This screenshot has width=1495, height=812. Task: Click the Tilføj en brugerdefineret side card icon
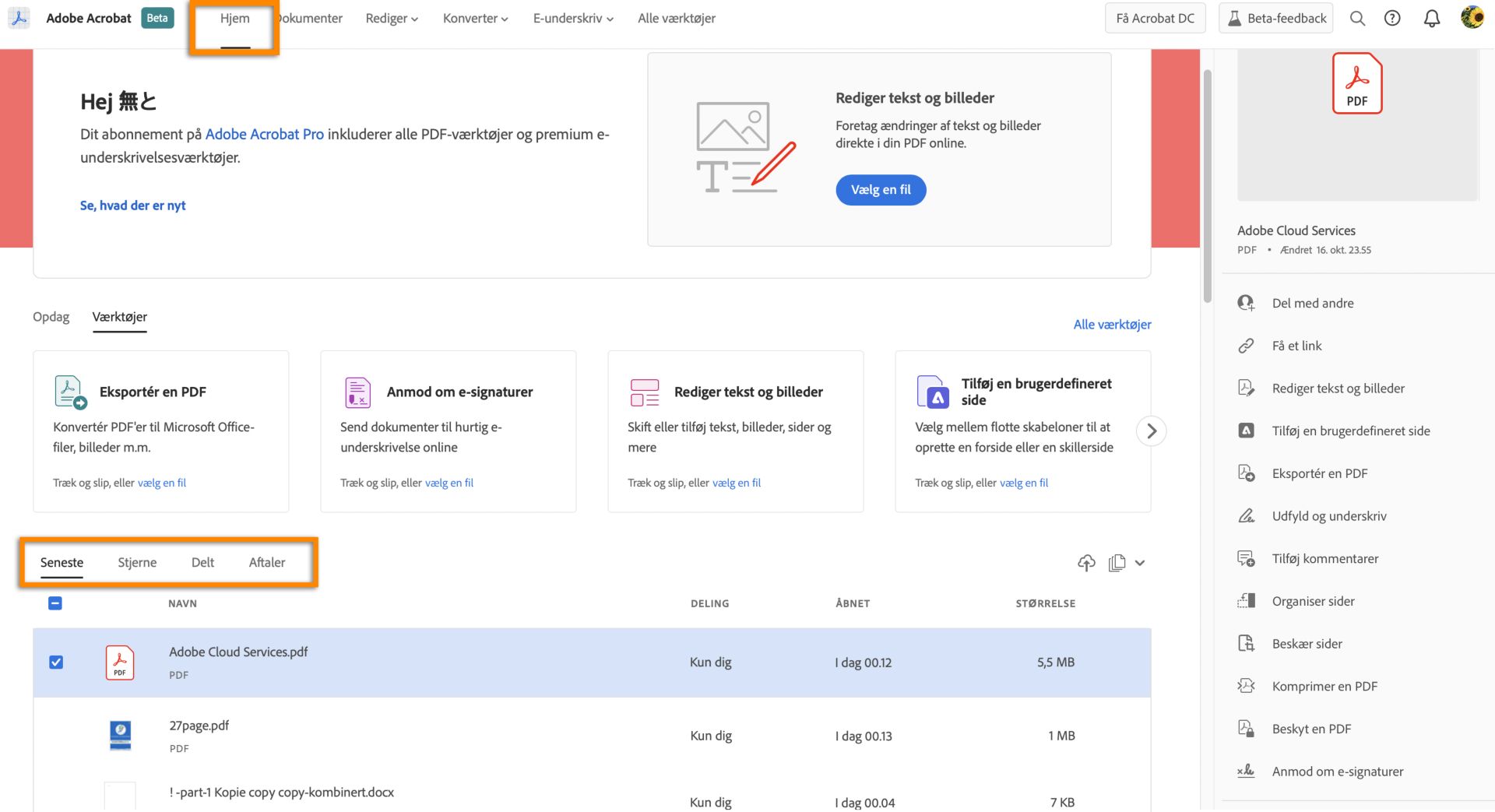pyautogui.click(x=933, y=392)
